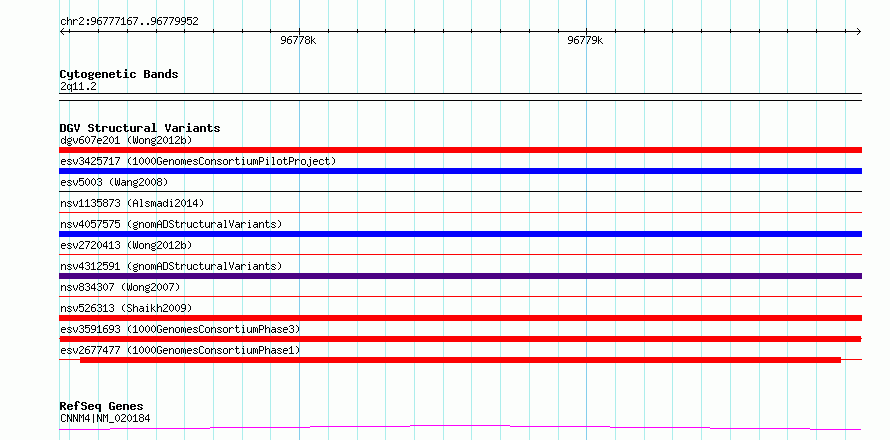Click the purple nsv4312591 variant bar
Image resolution: width=890 pixels, height=440 pixels.
tap(460, 276)
